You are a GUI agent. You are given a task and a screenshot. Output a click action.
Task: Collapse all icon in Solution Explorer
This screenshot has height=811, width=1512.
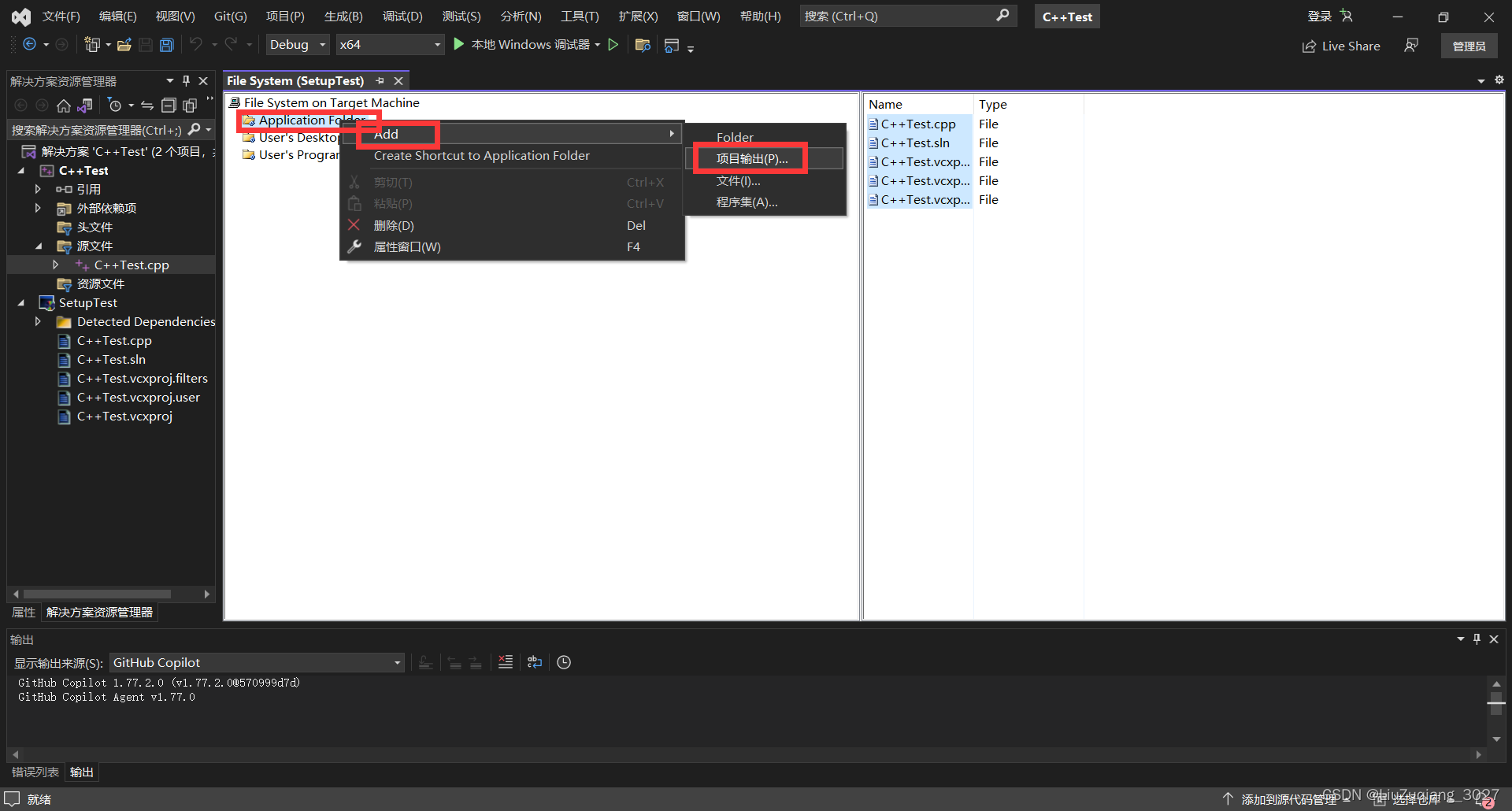[169, 106]
